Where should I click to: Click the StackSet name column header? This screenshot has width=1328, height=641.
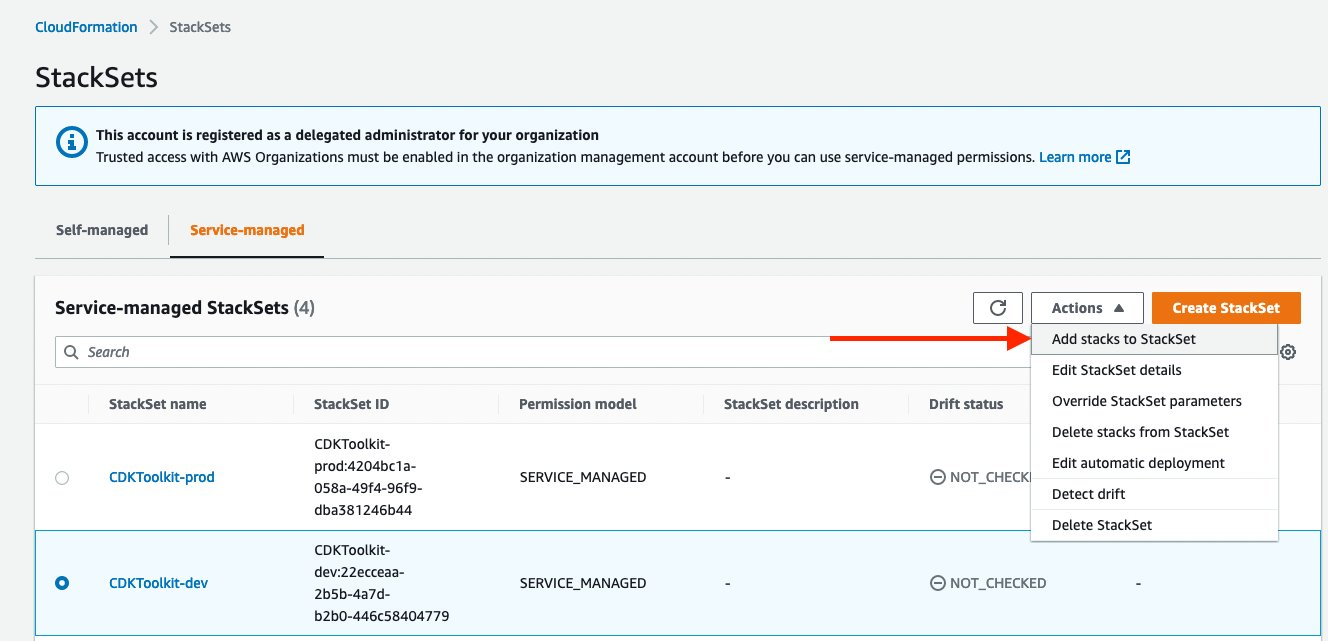click(157, 403)
